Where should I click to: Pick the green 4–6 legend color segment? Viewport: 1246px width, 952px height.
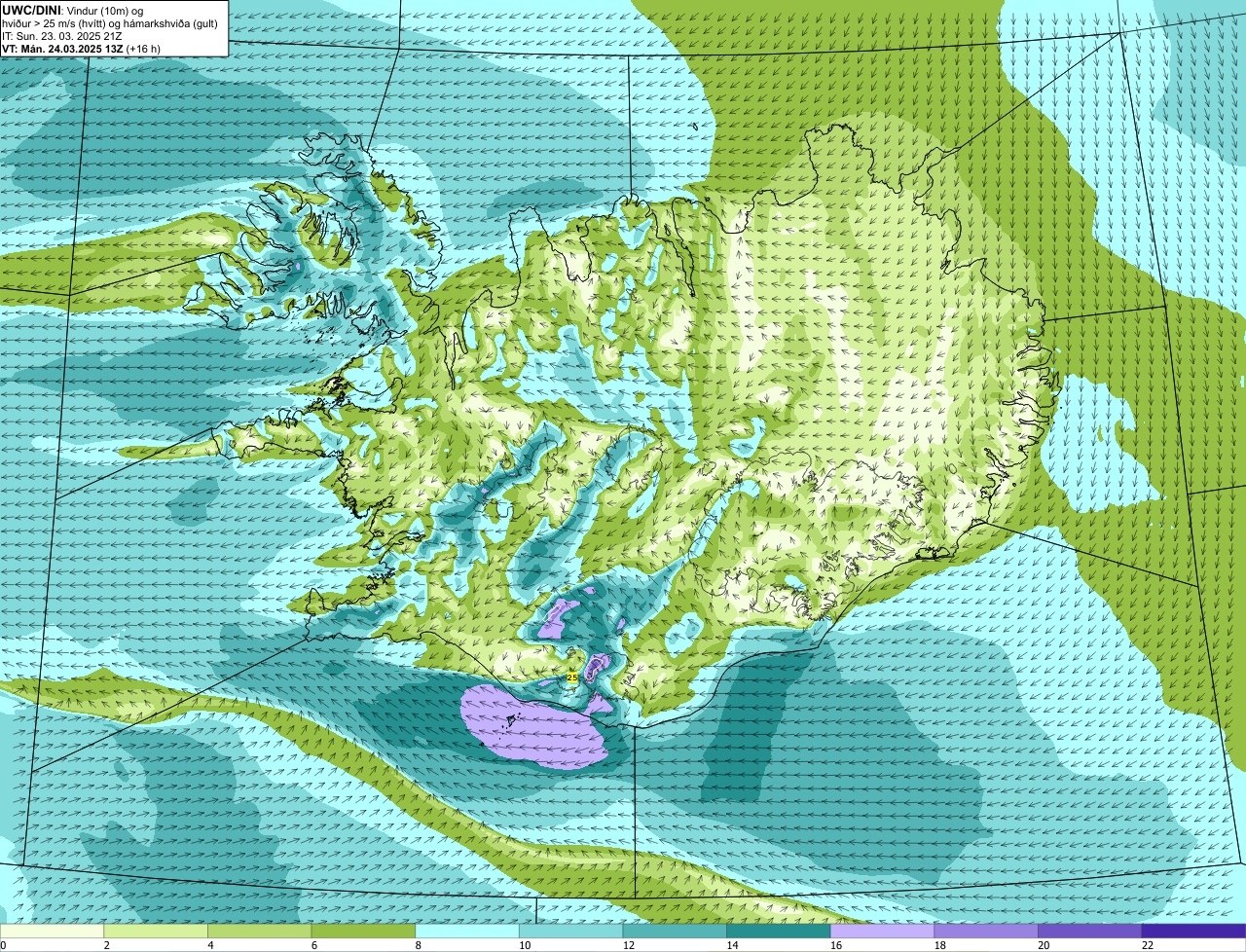click(x=260, y=932)
